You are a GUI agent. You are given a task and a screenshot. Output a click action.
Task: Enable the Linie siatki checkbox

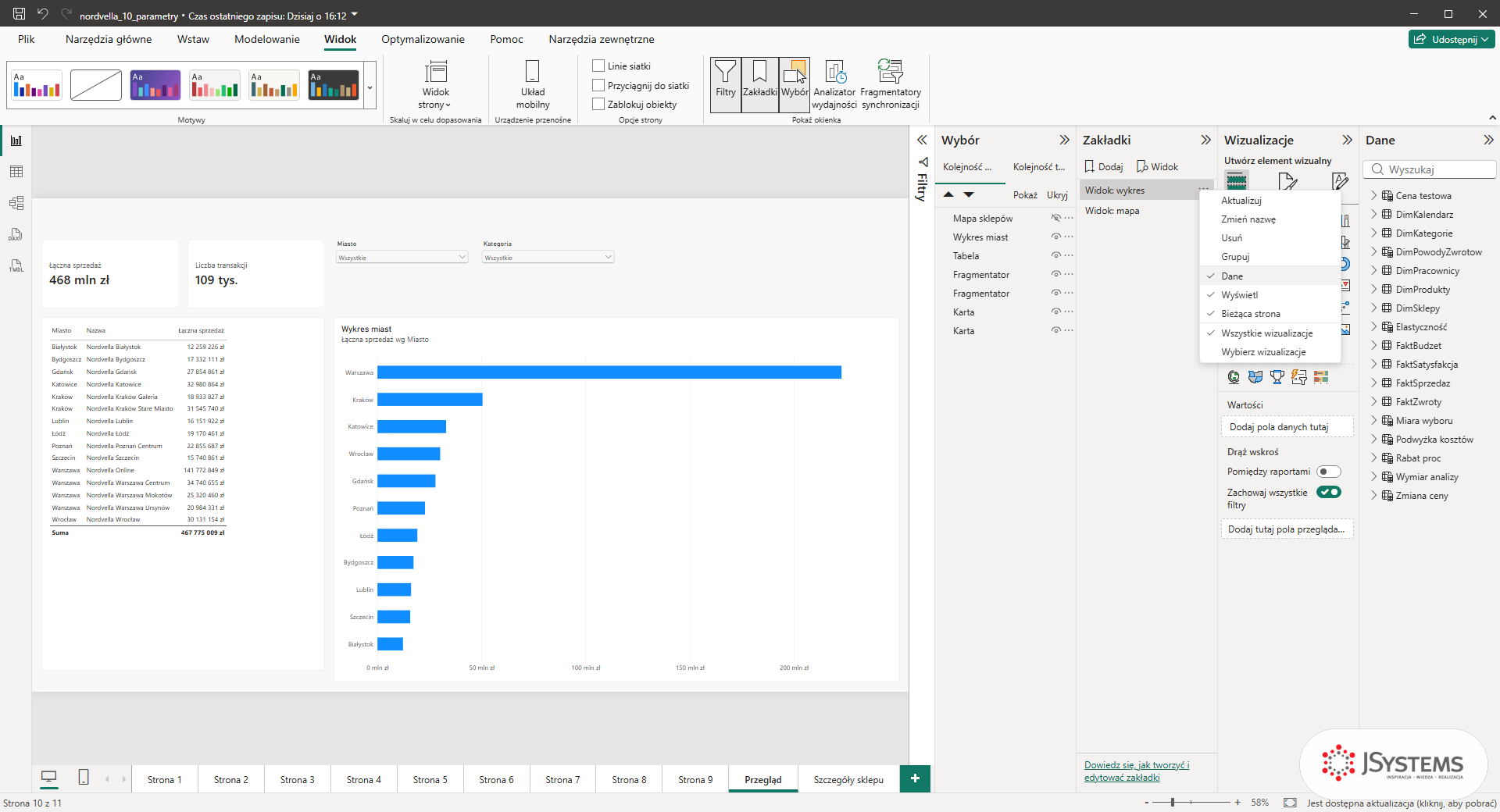click(x=598, y=66)
